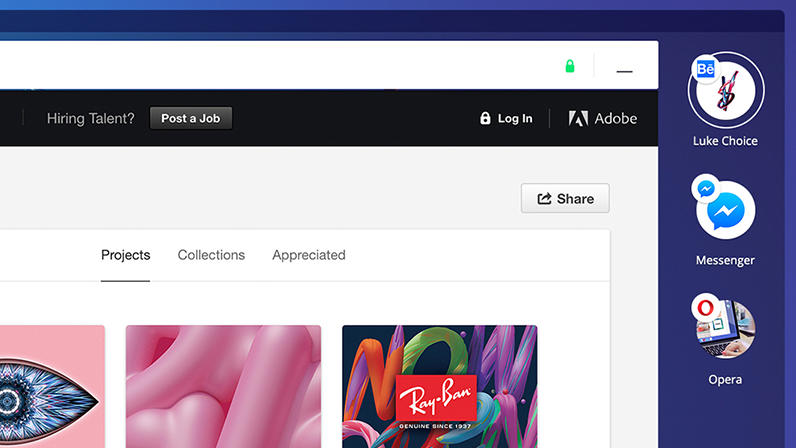
Task: Click the padlock icon beside Log In
Action: click(x=485, y=118)
